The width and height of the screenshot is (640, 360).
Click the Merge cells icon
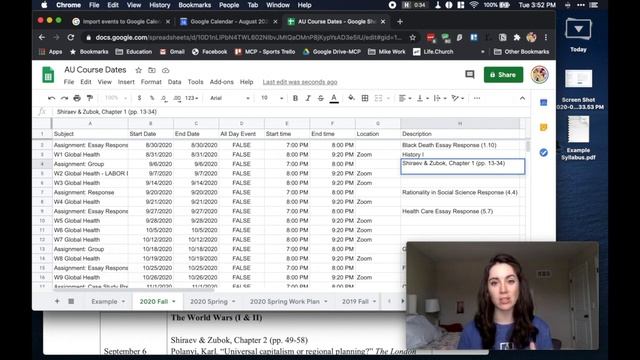pyautogui.click(x=378, y=98)
